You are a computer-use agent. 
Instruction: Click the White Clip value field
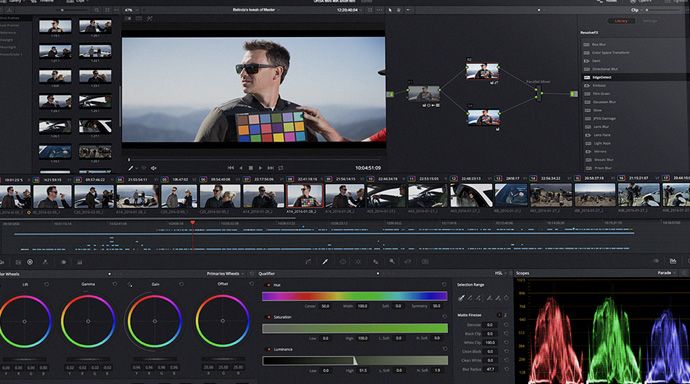click(490, 343)
